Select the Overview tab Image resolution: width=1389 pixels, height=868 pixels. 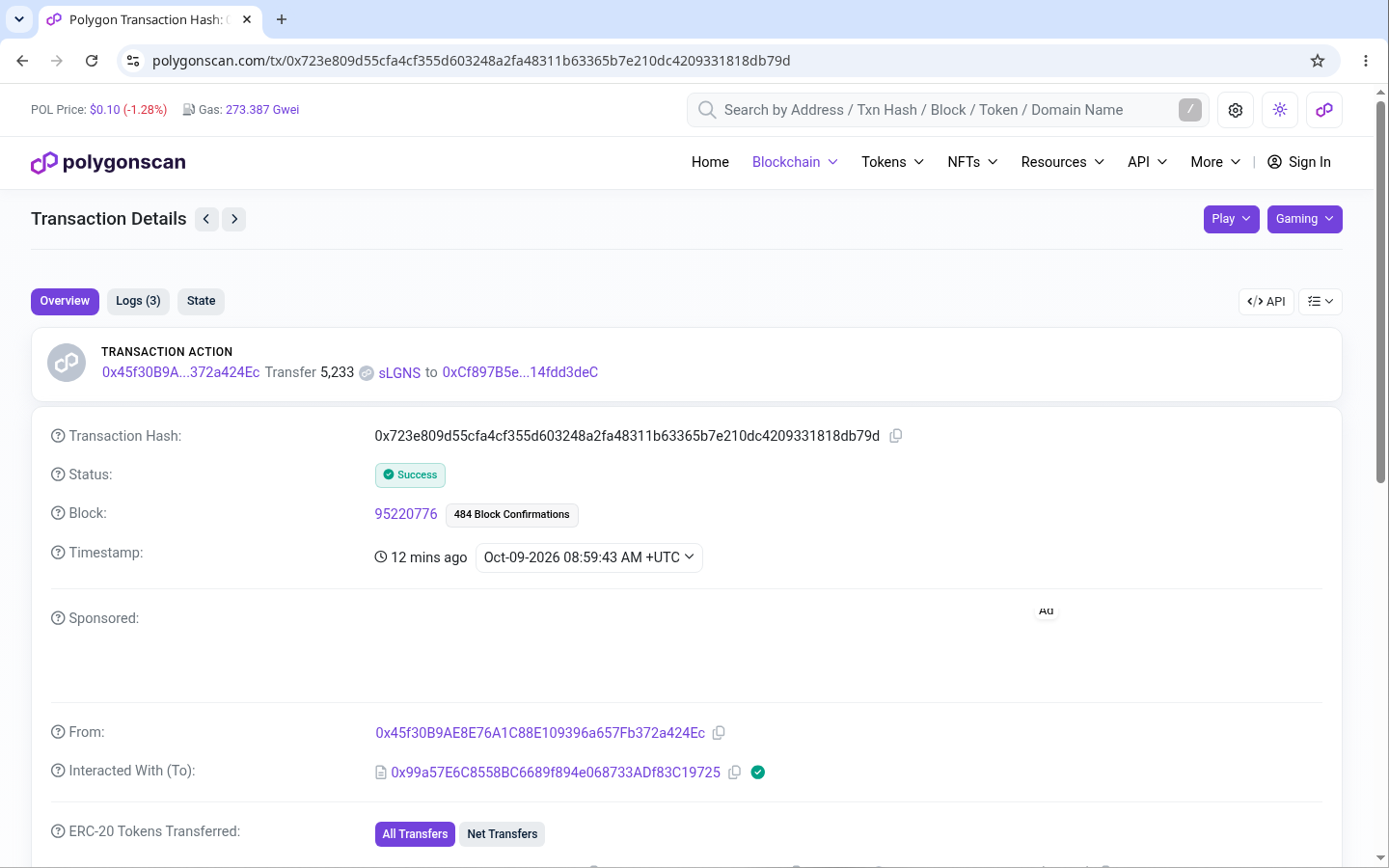[x=65, y=301]
